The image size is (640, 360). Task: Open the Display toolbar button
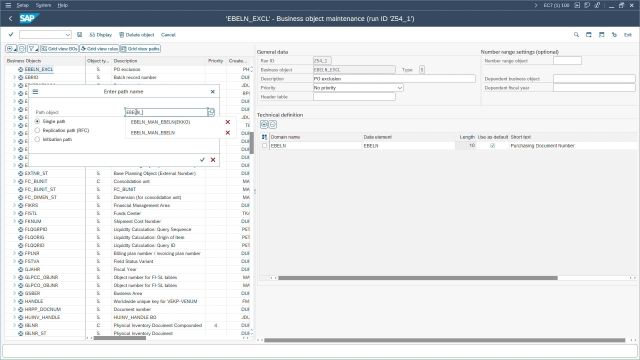(x=100, y=35)
